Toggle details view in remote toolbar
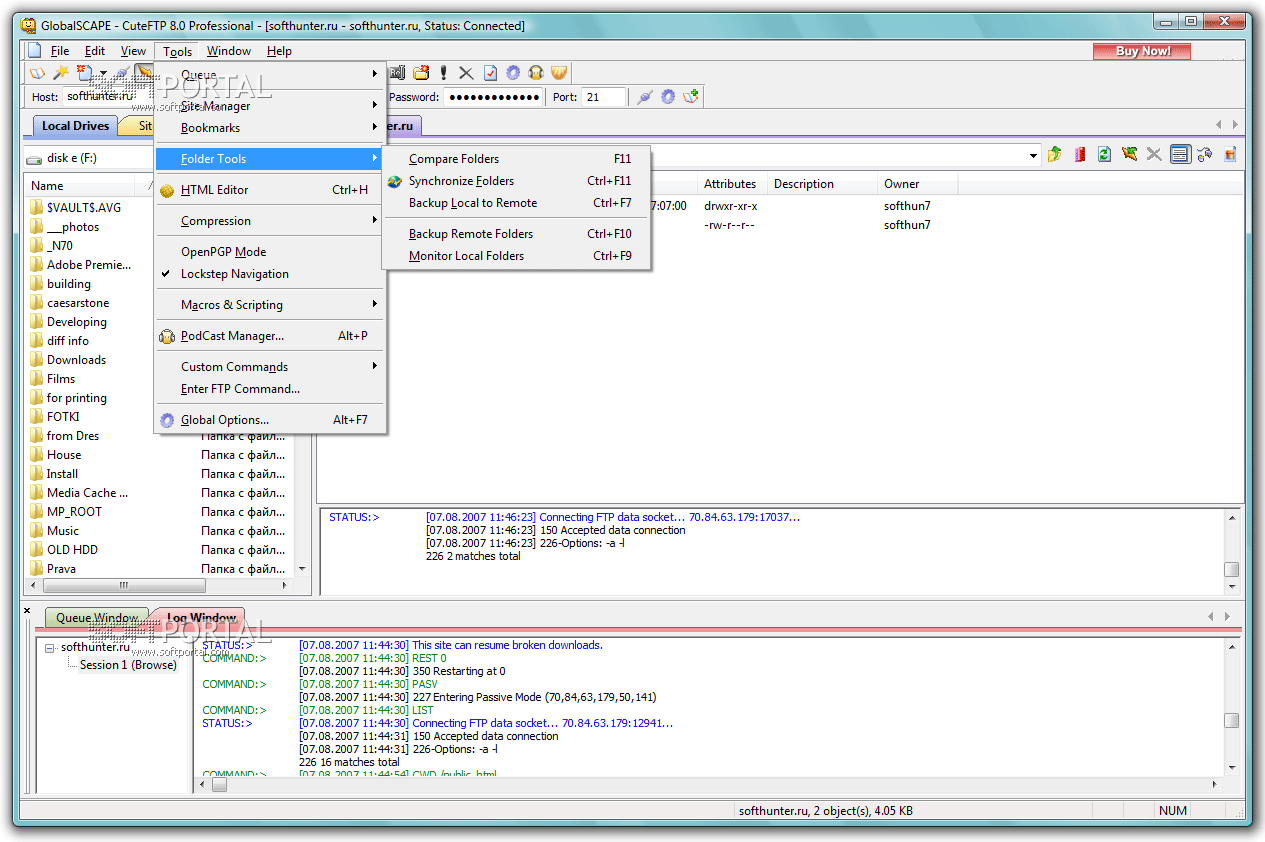The width and height of the screenshot is (1265, 842). coord(1180,155)
